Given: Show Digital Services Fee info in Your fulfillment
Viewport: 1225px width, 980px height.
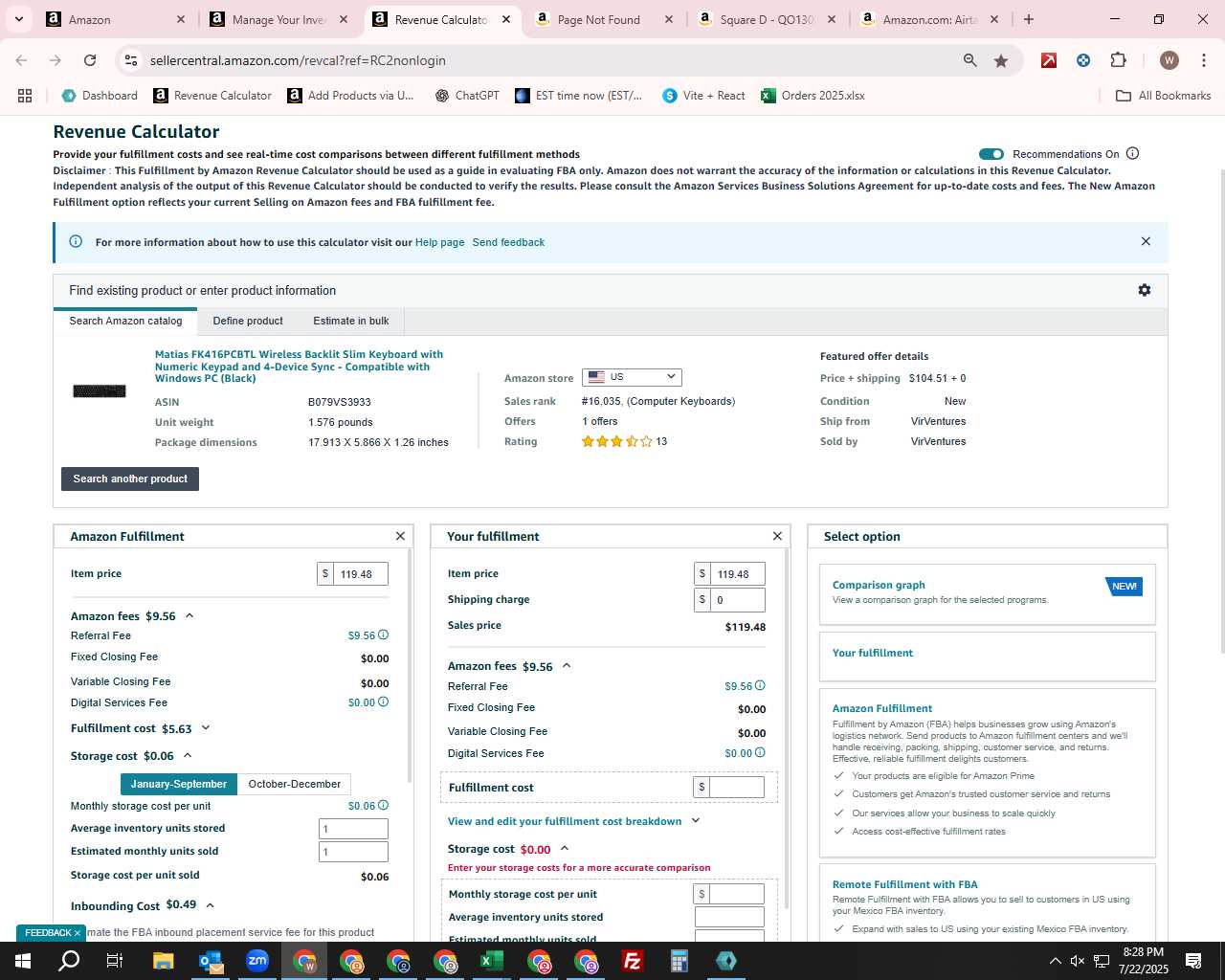Looking at the screenshot, I should click(x=760, y=752).
